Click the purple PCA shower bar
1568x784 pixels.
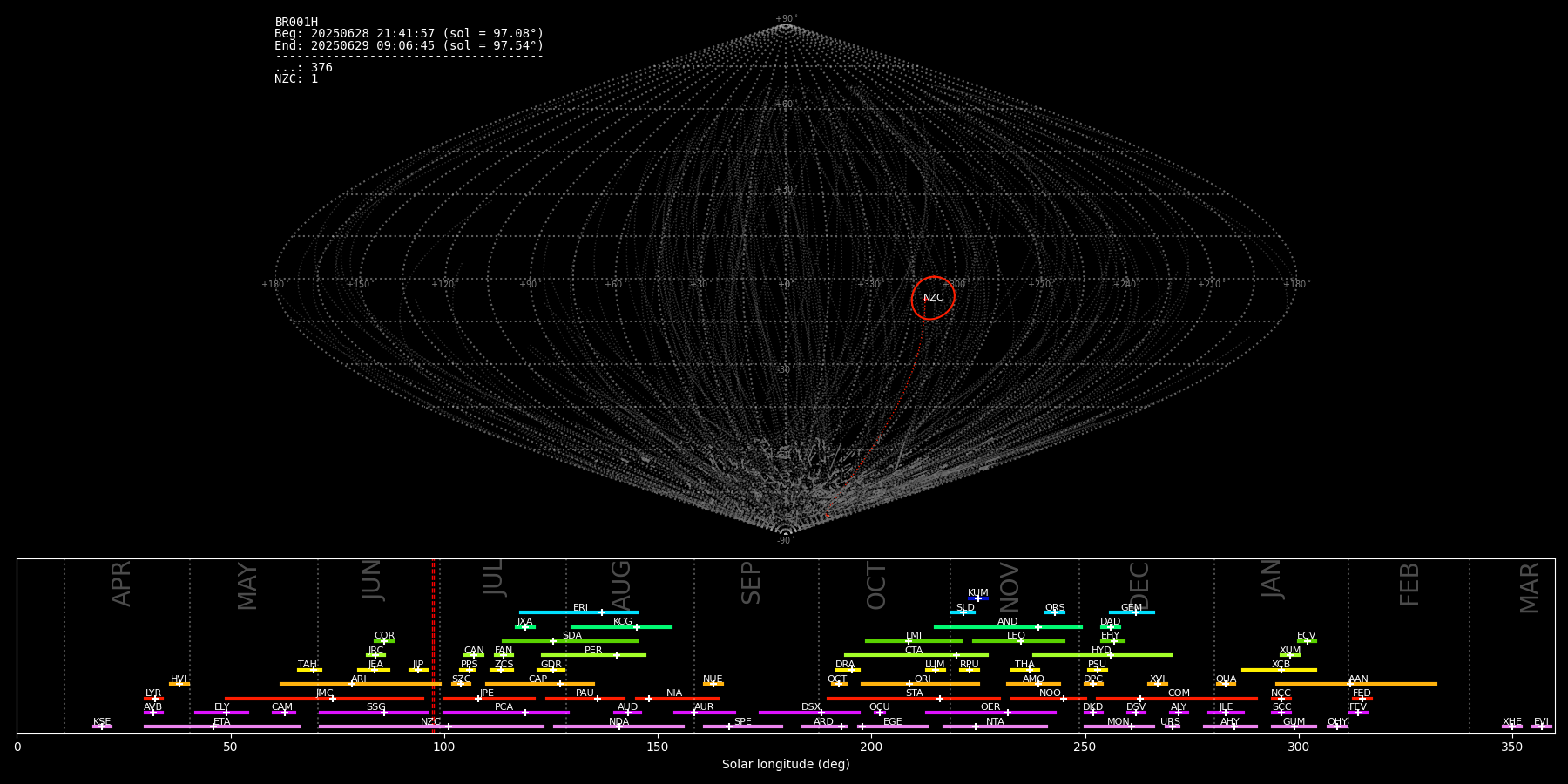pos(505,713)
